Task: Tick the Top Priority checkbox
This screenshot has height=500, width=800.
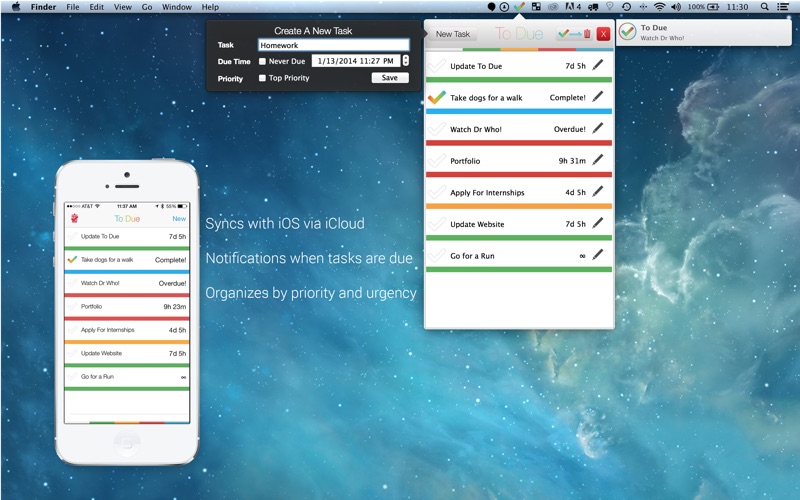Action: (x=262, y=78)
